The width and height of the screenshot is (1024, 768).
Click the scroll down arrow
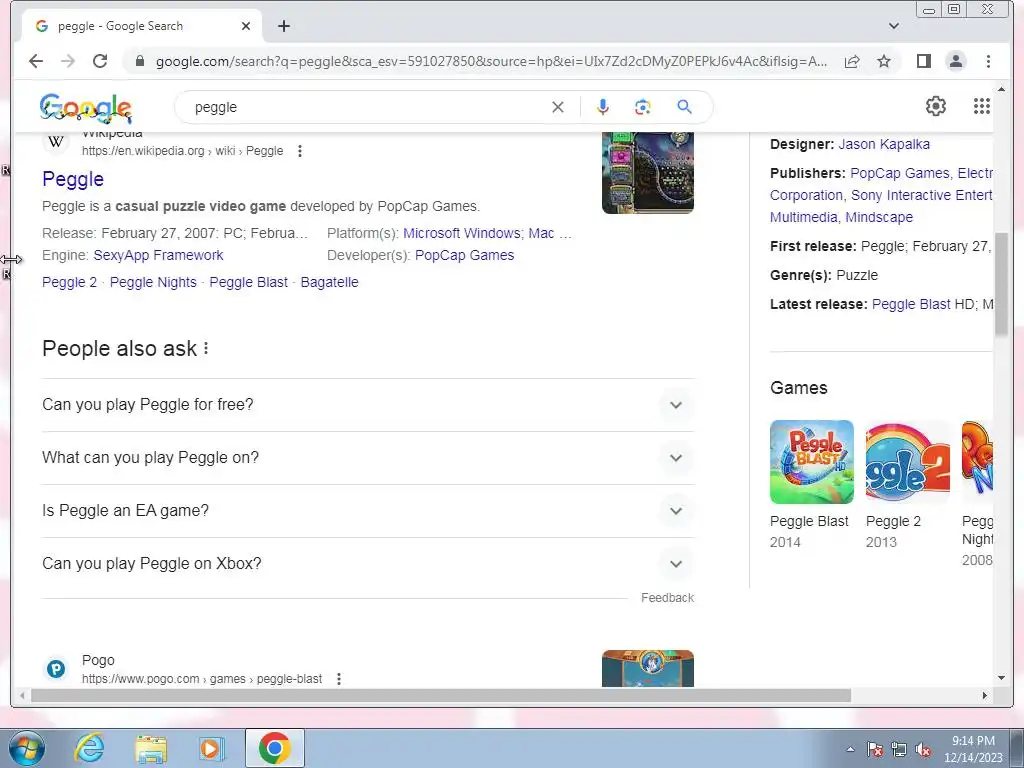point(1001,678)
